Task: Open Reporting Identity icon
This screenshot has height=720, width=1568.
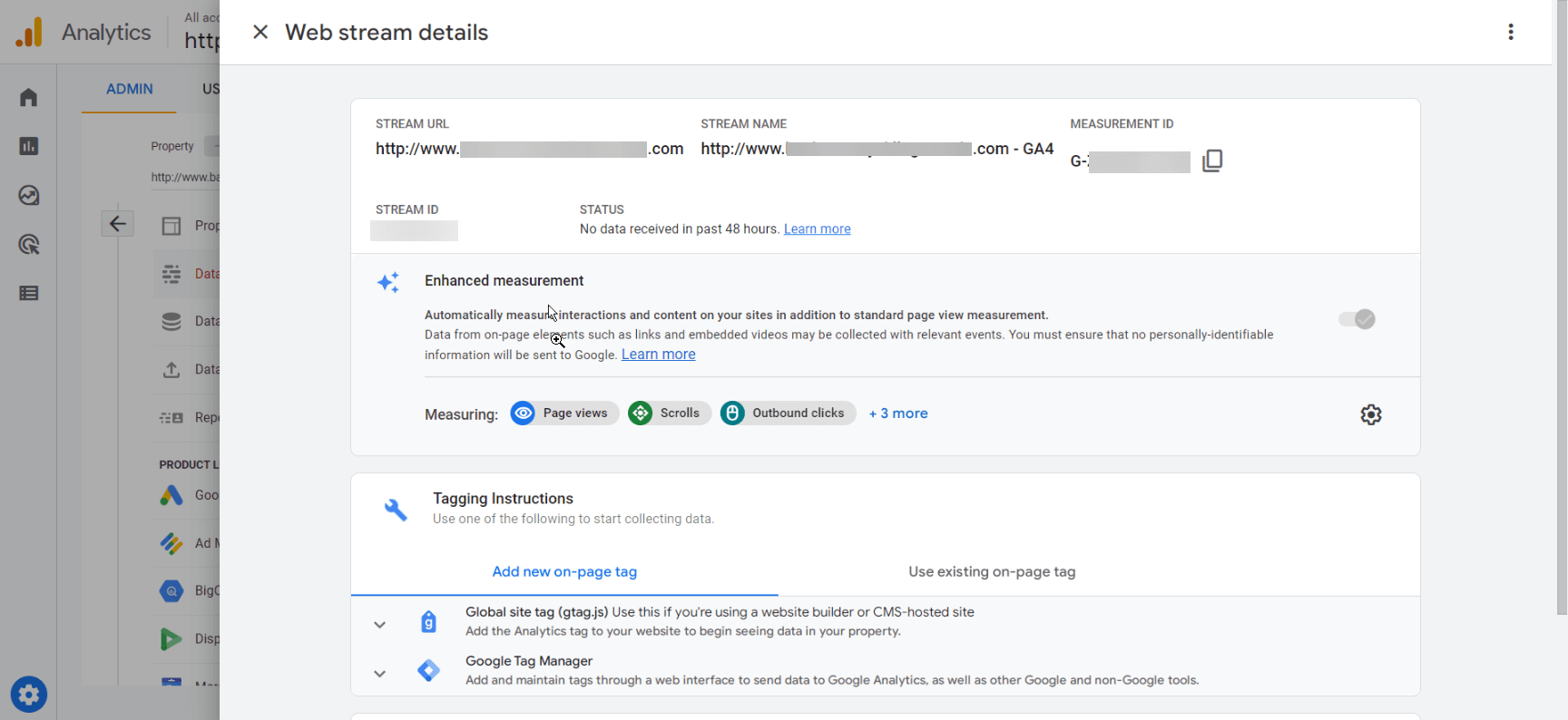Action: pos(171,418)
